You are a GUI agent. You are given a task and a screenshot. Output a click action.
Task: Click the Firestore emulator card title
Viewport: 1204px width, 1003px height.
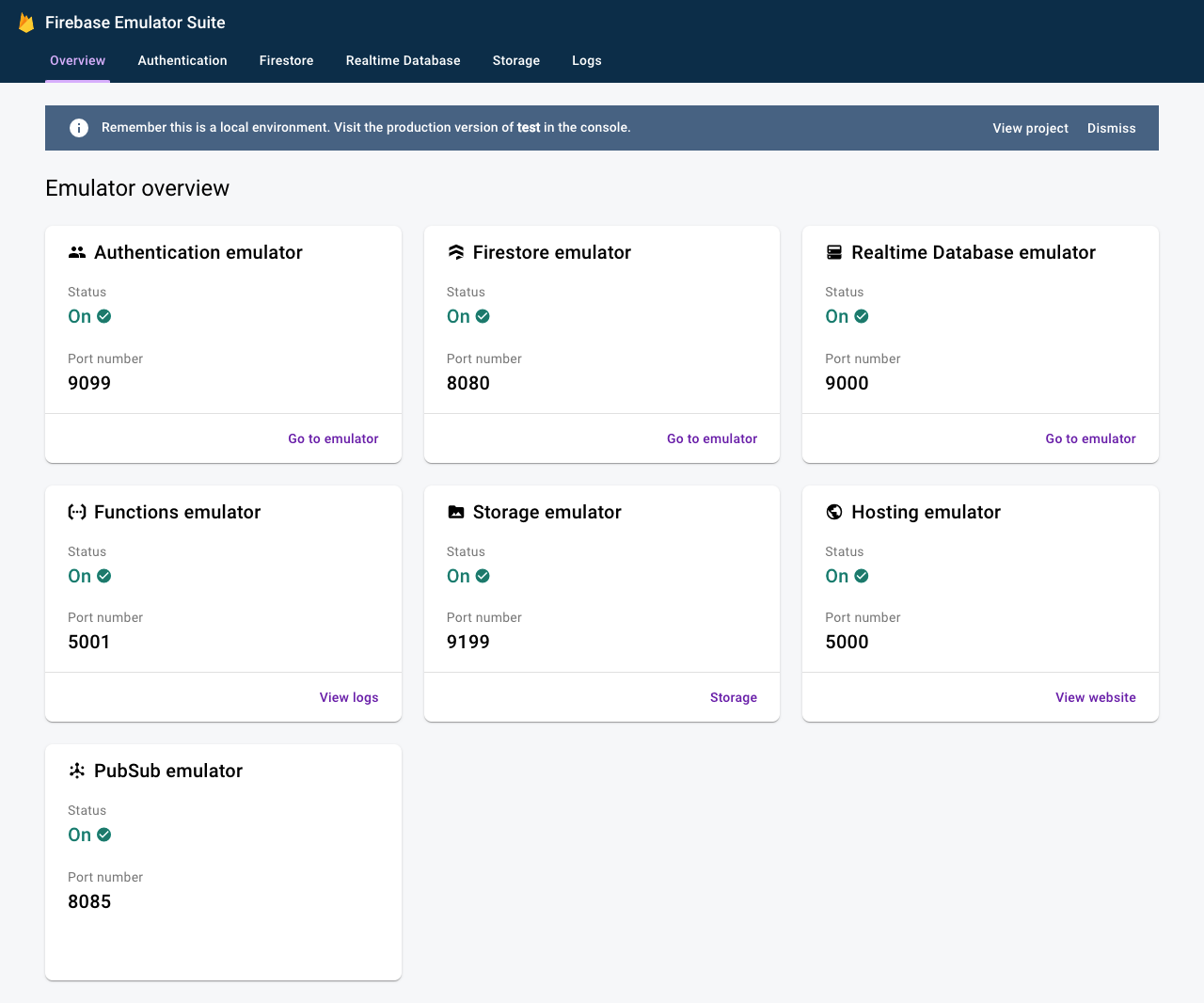tap(552, 252)
